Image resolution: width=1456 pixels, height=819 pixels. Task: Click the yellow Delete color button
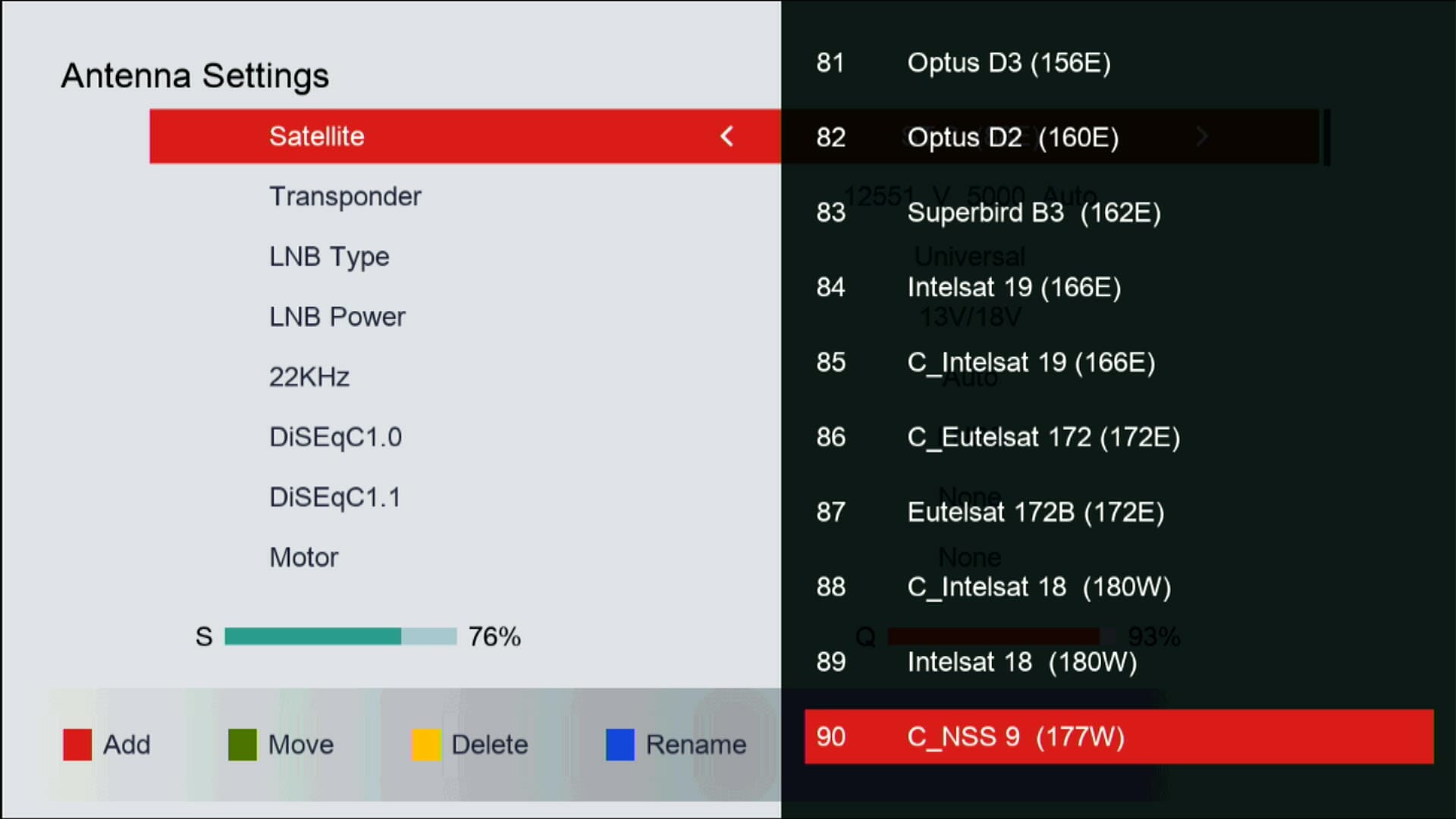pyautogui.click(x=425, y=745)
